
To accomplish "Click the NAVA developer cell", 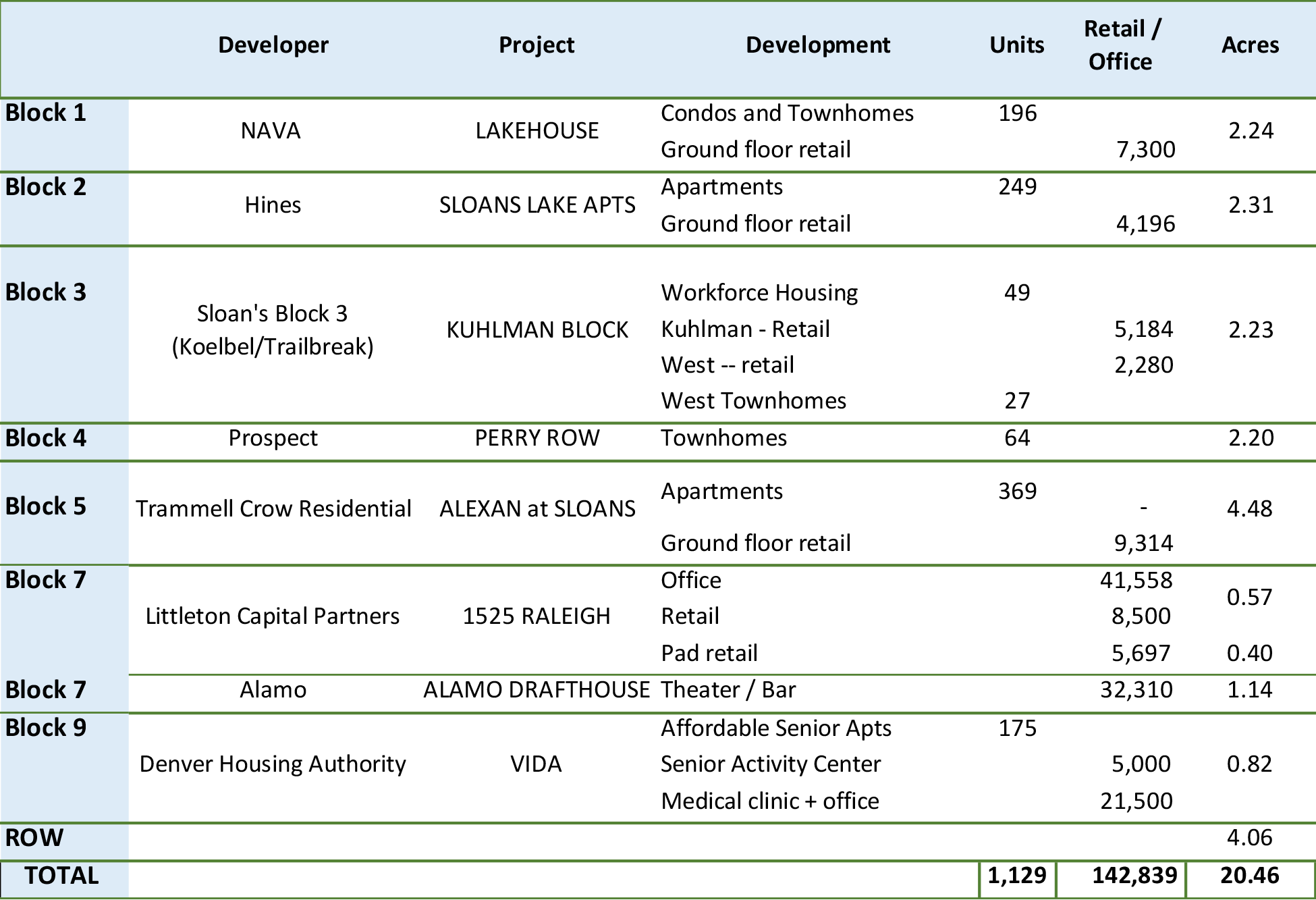I will pyautogui.click(x=271, y=130).
